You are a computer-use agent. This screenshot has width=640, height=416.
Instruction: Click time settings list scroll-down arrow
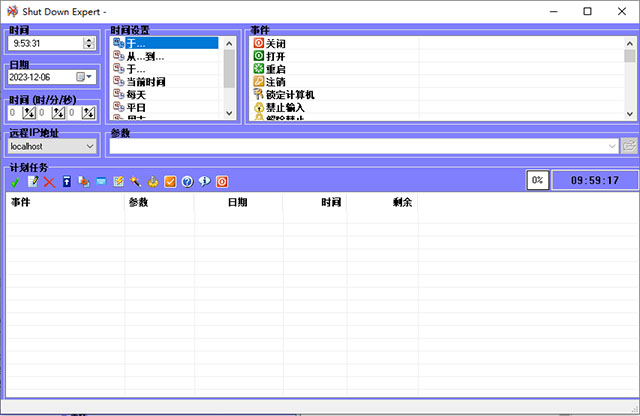(229, 113)
